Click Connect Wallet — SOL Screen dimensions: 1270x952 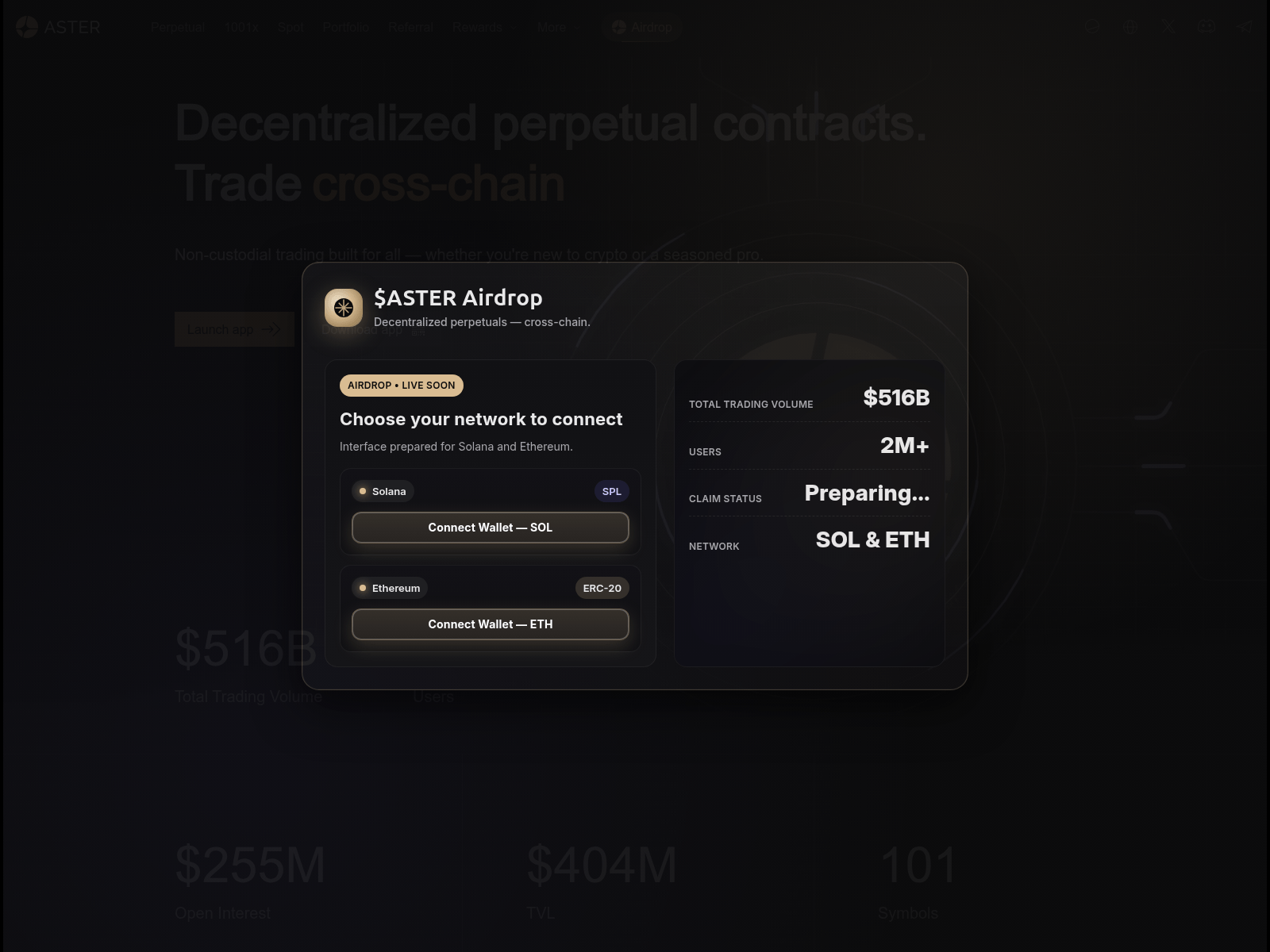(490, 527)
